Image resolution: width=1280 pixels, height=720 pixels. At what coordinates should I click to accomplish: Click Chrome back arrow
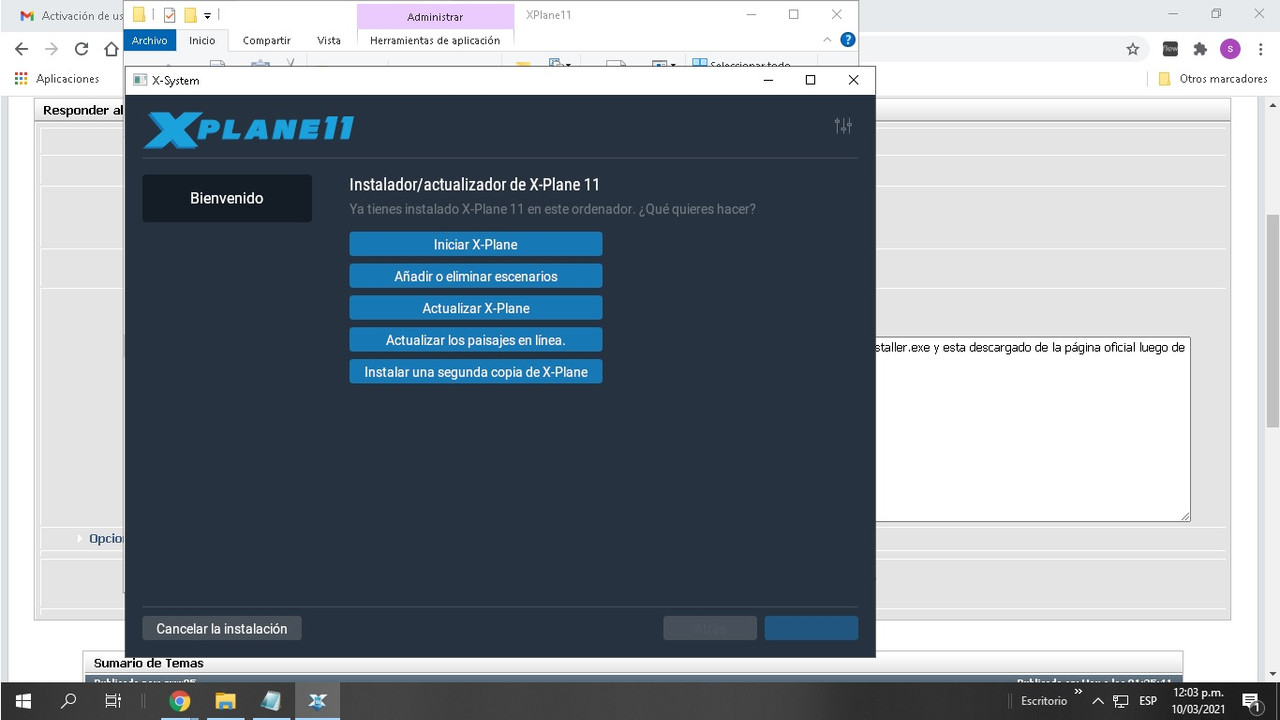click(22, 49)
